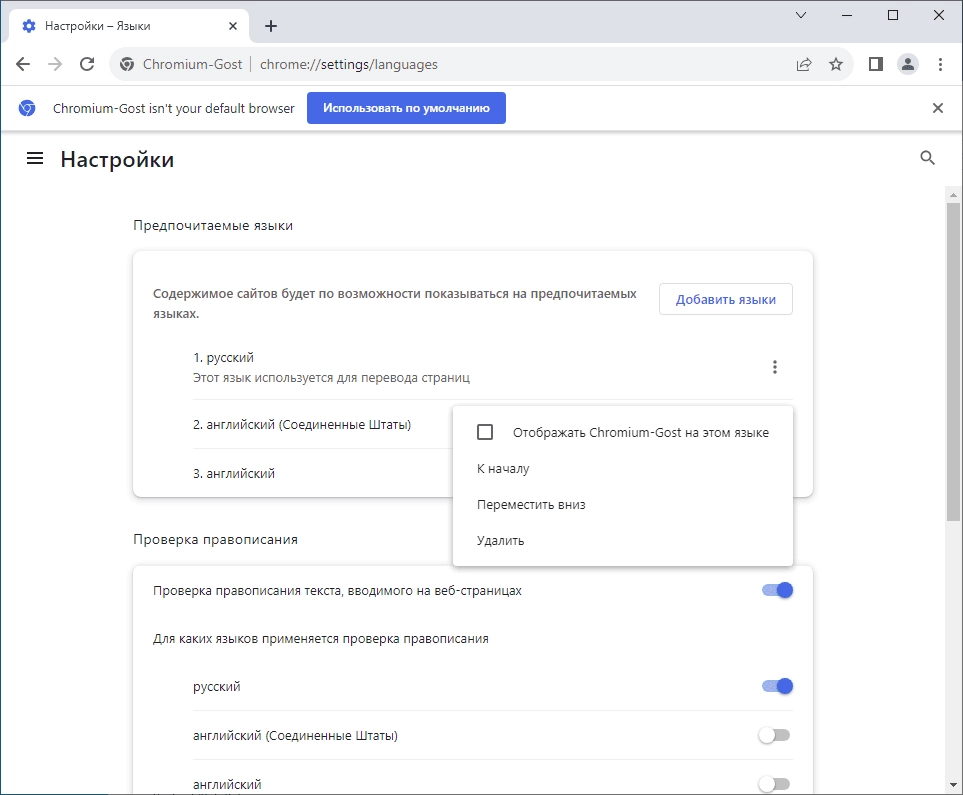Viewport: 963px width, 795px height.
Task: Click 1. русский language row
Action: [x=493, y=367]
